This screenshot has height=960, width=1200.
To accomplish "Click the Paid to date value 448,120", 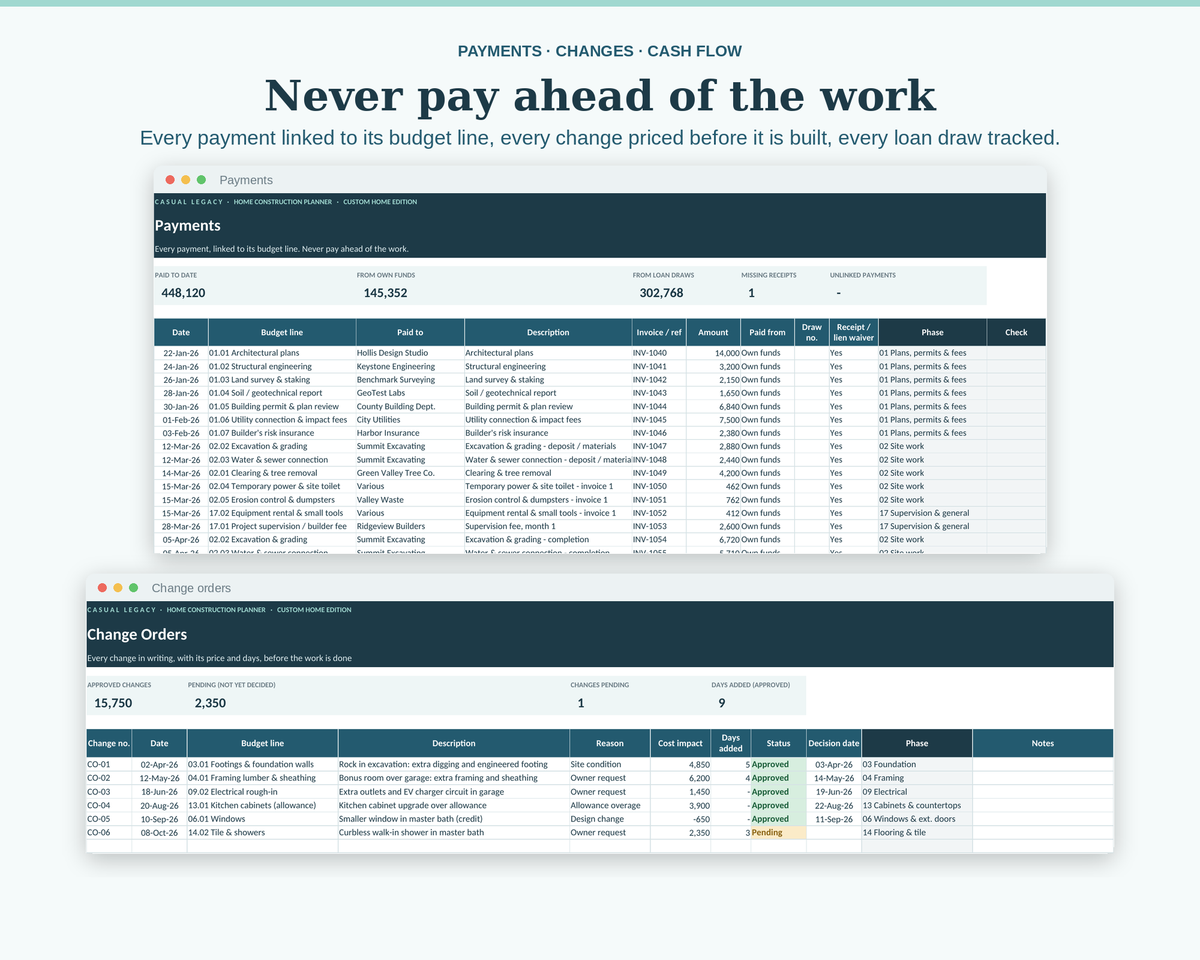I will tap(183, 293).
